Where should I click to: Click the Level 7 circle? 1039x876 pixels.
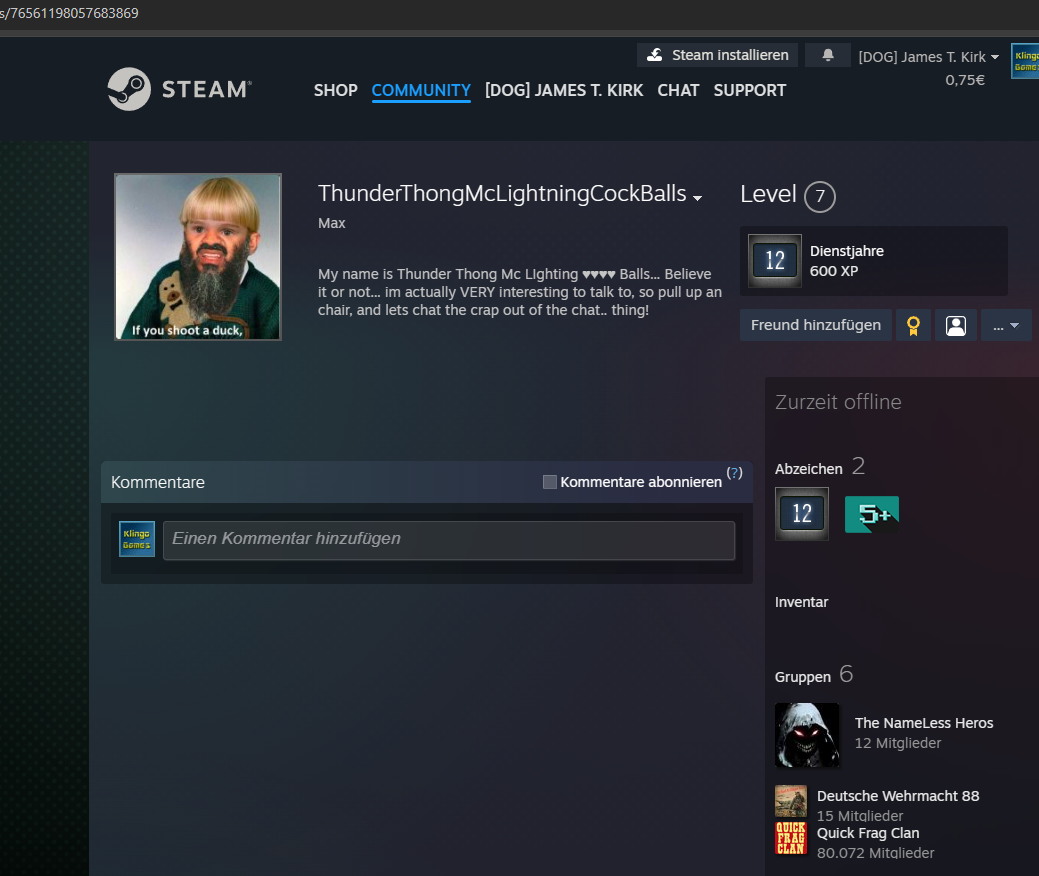(x=820, y=196)
